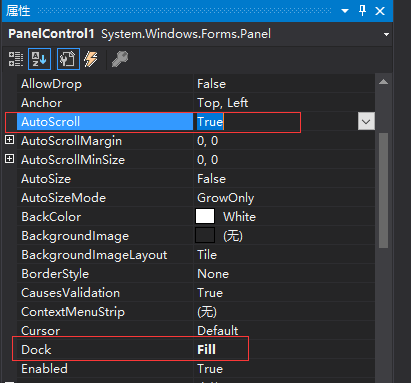
Task: Click the BackgroundImage empty swatch
Action: (205, 235)
